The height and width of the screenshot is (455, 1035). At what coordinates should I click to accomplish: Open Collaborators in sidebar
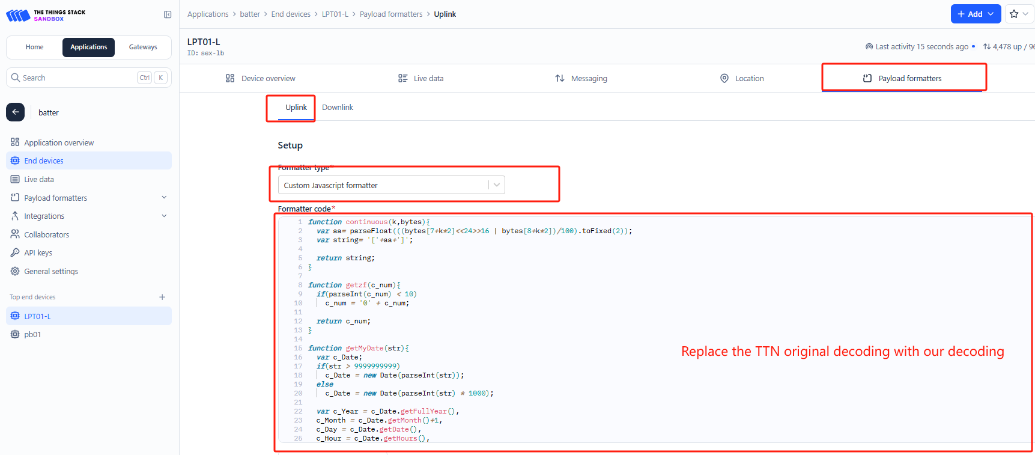pyautogui.click(x=89, y=234)
